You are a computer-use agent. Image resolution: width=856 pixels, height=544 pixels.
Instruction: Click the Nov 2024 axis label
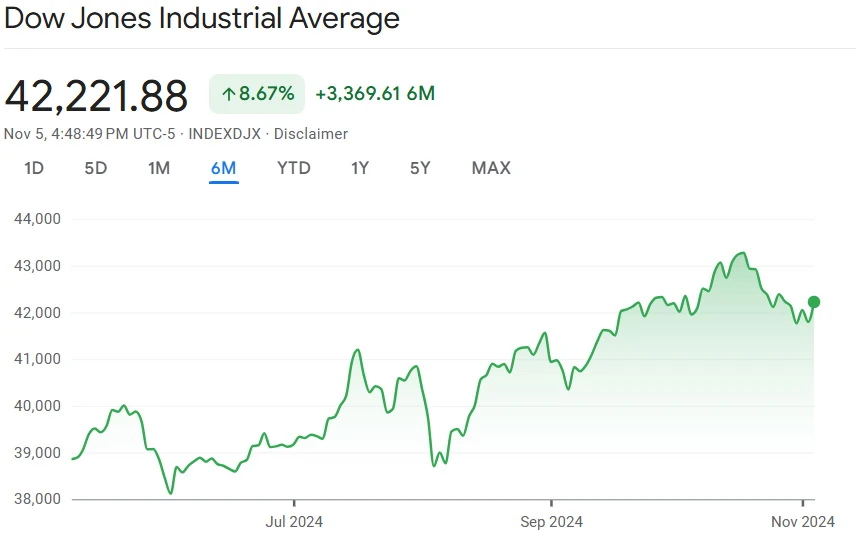coord(803,522)
